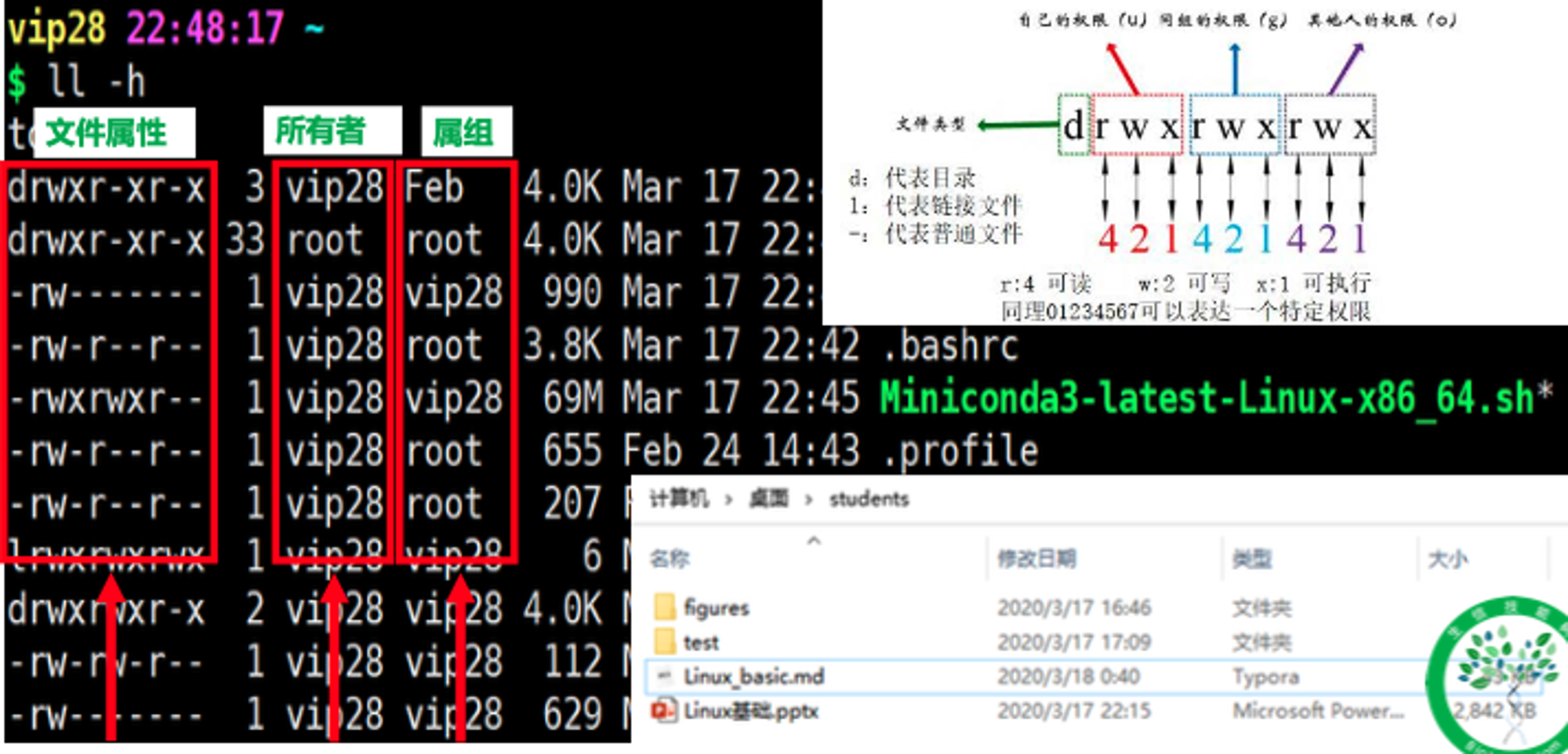Image resolution: width=1568 pixels, height=754 pixels.
Task: Click the 2,842 KB size cell
Action: [1494, 711]
